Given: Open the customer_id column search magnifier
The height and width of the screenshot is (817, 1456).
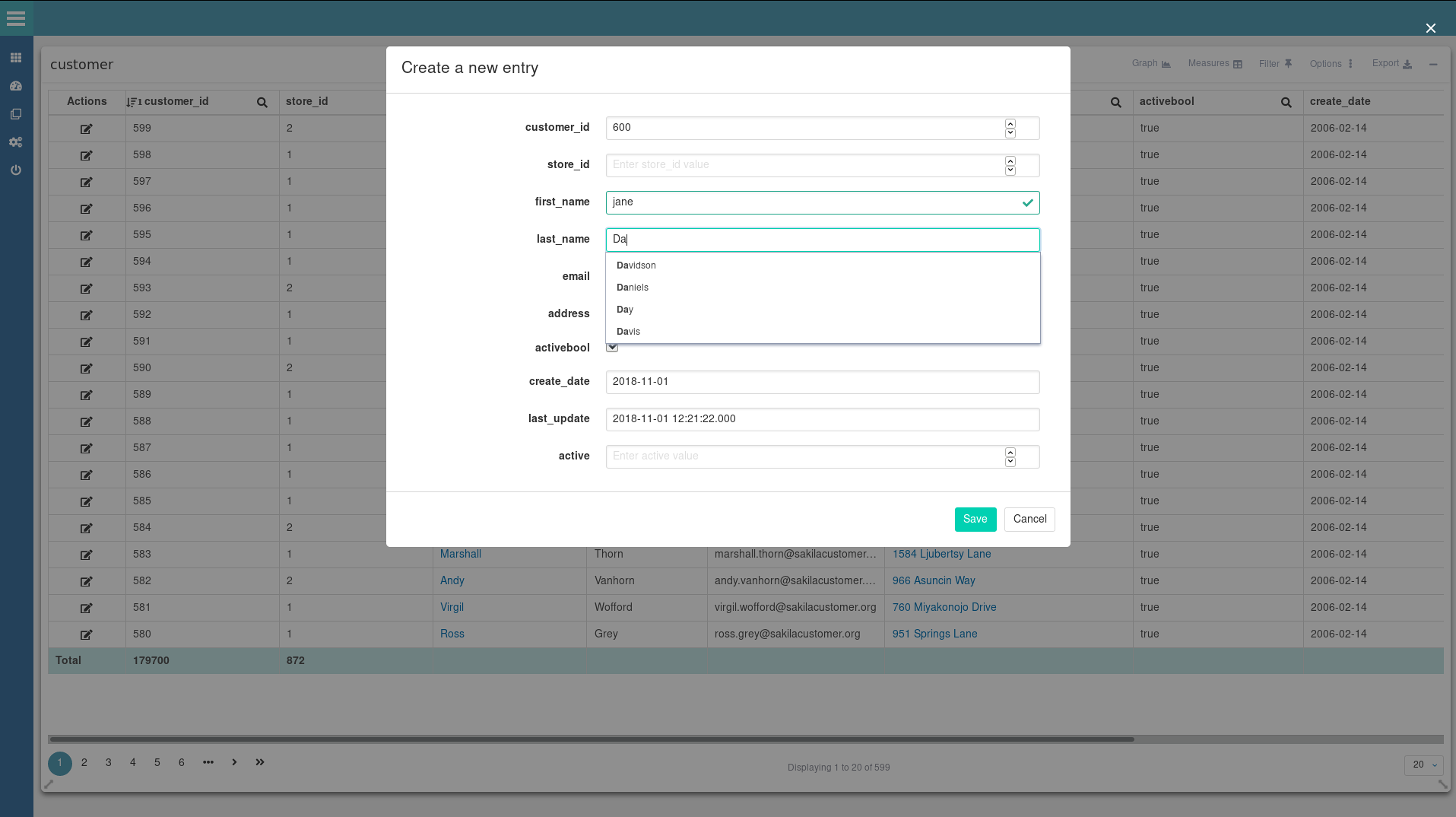Looking at the screenshot, I should [262, 101].
